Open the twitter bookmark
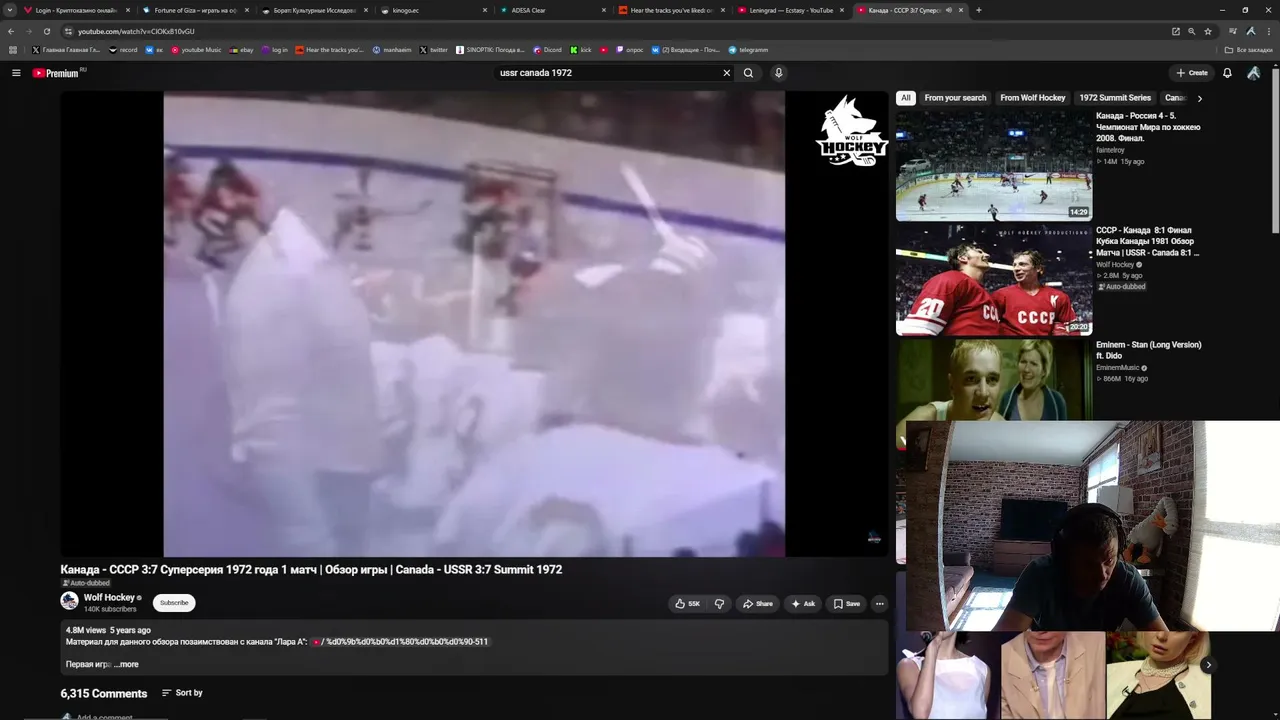Screen dimensions: 1280x720 (x=434, y=50)
